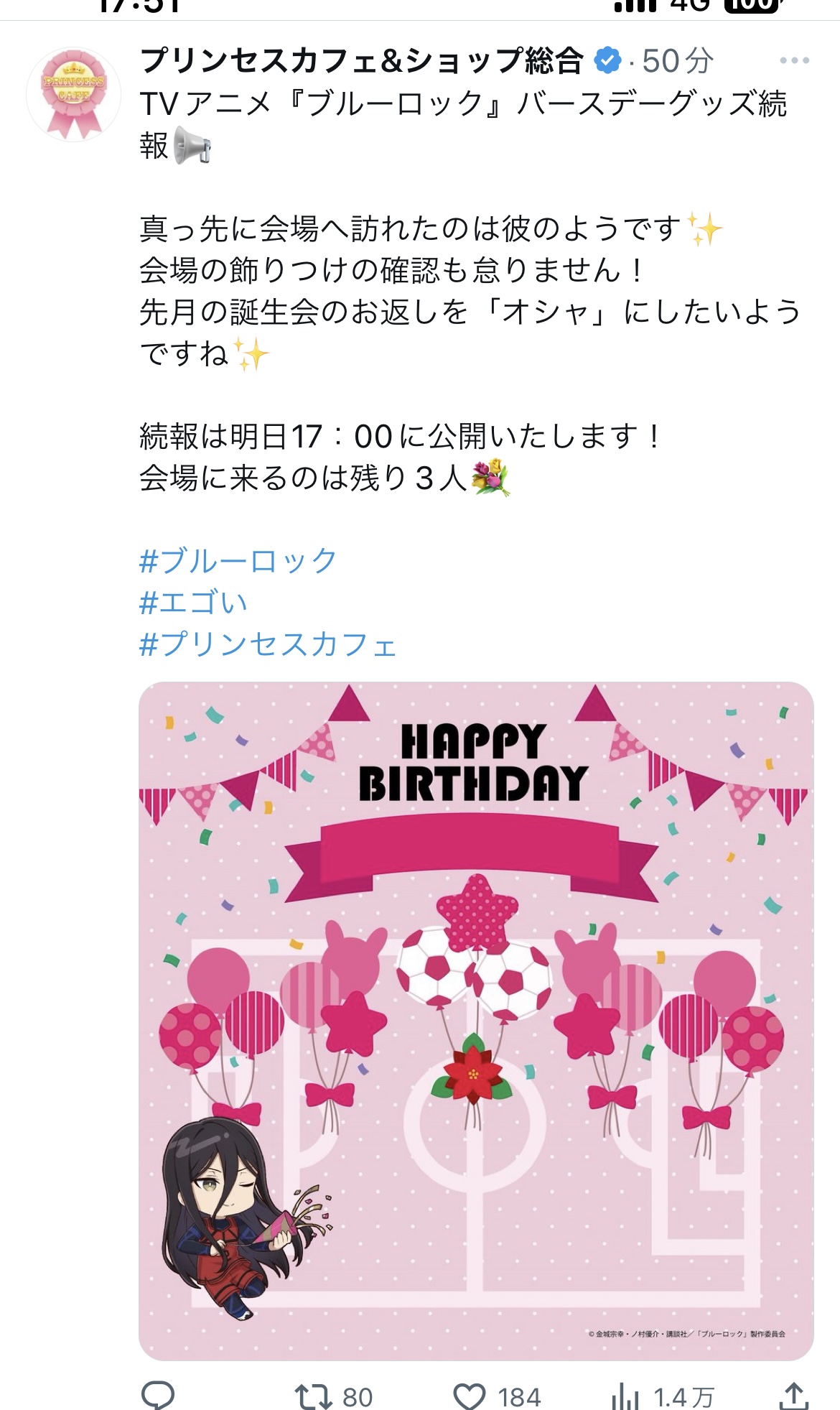Screen dimensions: 840x1410
Task: Open the #エゴい hashtag
Action: [193, 602]
